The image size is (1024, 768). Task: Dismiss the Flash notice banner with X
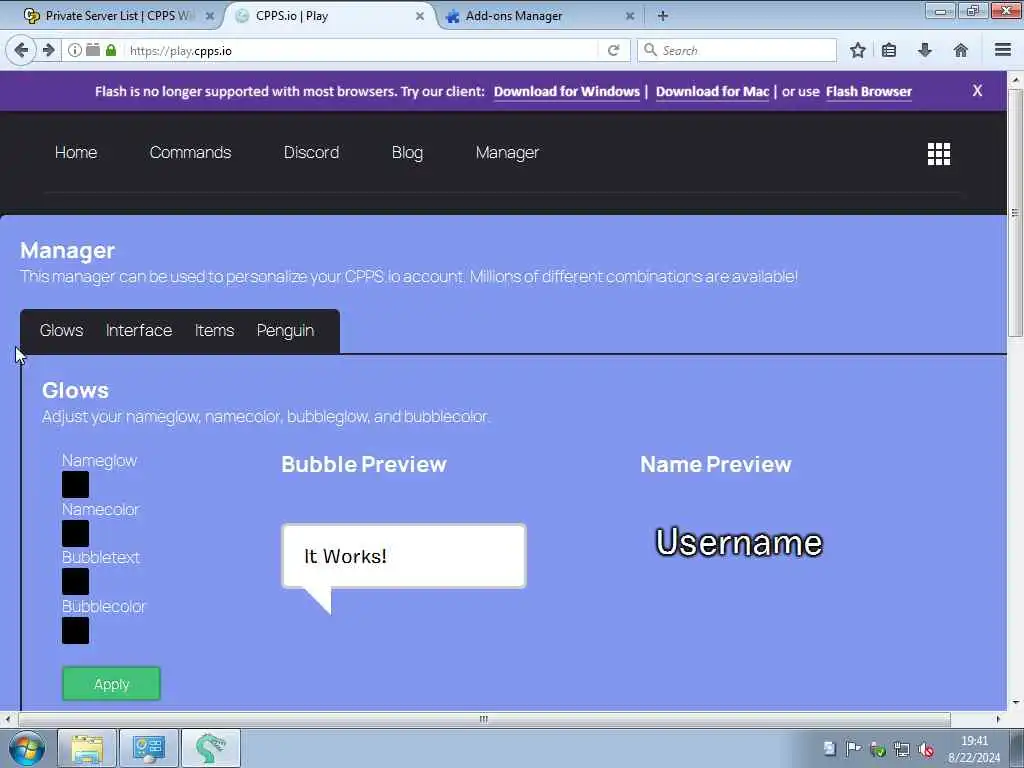pos(977,91)
